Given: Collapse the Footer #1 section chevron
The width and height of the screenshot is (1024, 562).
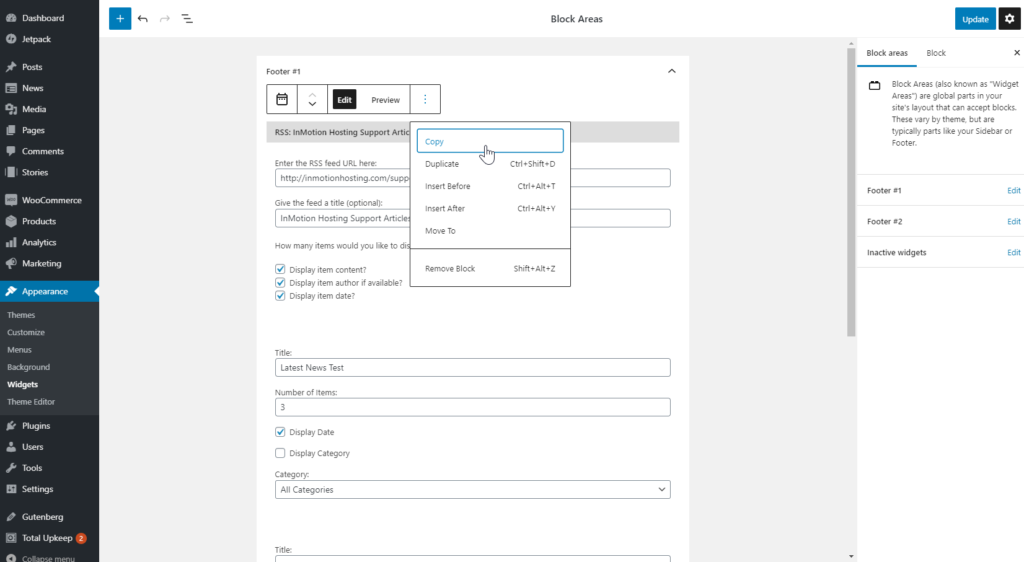Looking at the screenshot, I should point(671,71).
